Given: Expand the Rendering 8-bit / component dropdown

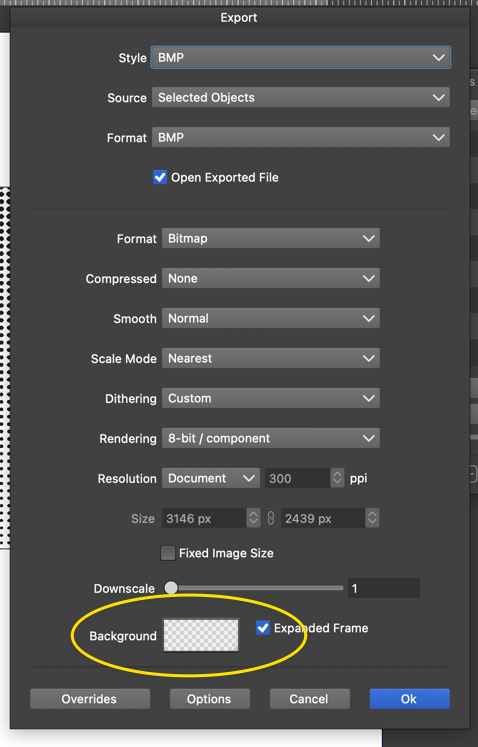Looking at the screenshot, I should (x=271, y=438).
